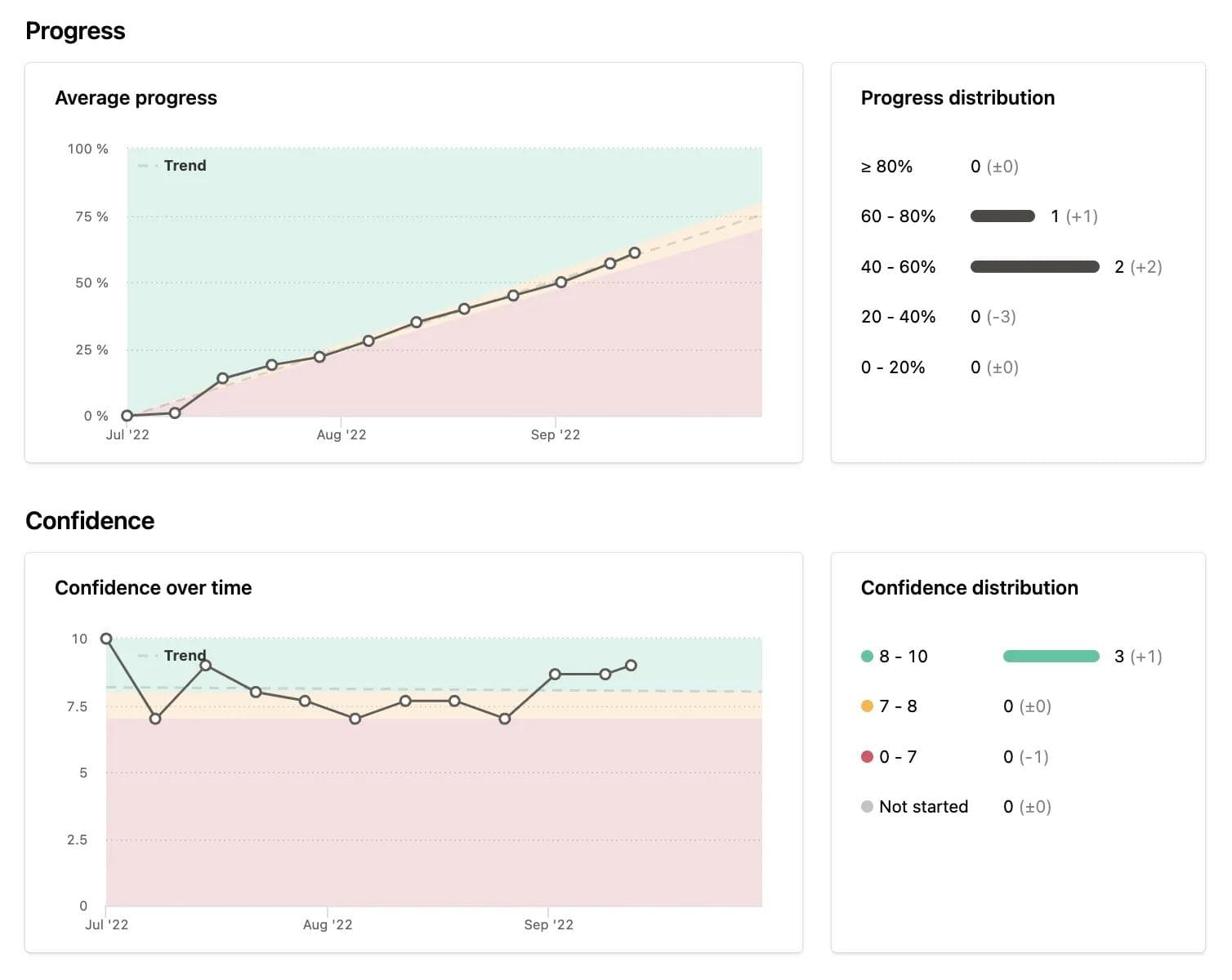Expand the 20 - 40% distribution row
Screen dimensions: 1232x980
click(898, 317)
